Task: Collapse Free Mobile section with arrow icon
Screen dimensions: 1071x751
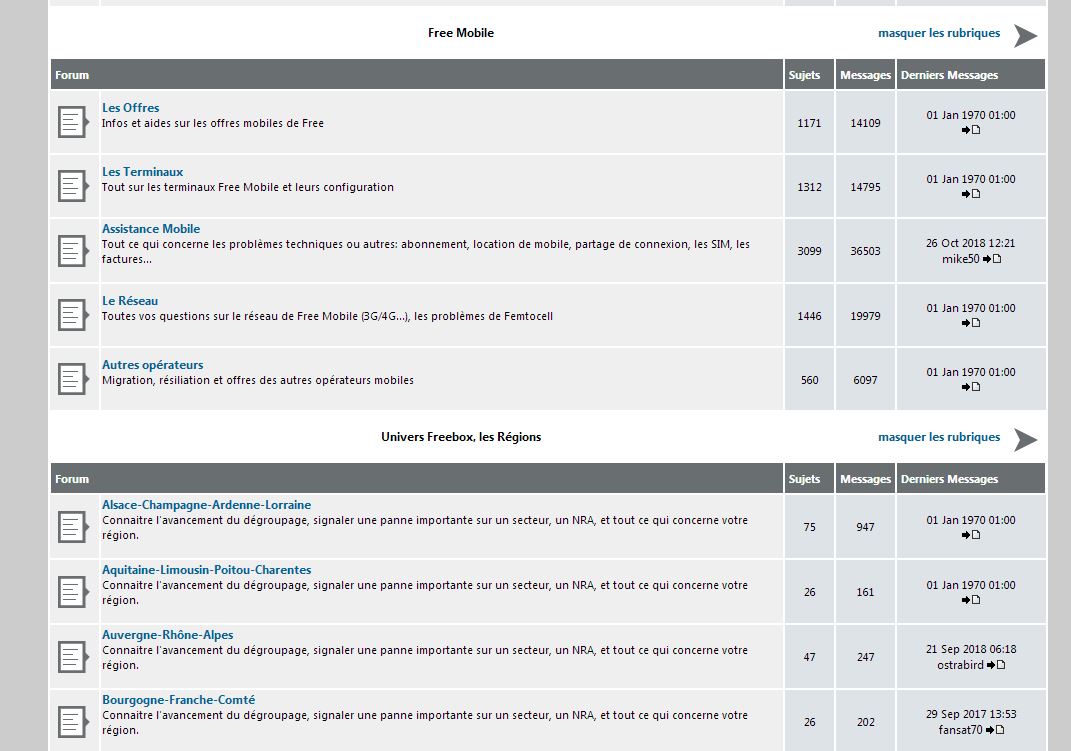Action: pos(1025,36)
